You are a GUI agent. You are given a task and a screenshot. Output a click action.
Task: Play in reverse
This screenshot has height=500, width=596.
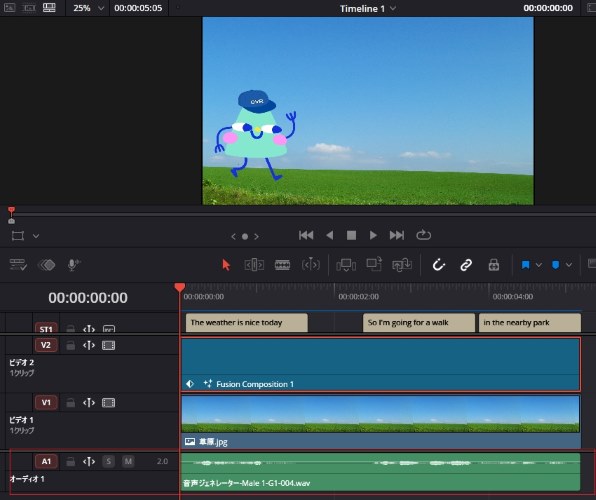330,235
